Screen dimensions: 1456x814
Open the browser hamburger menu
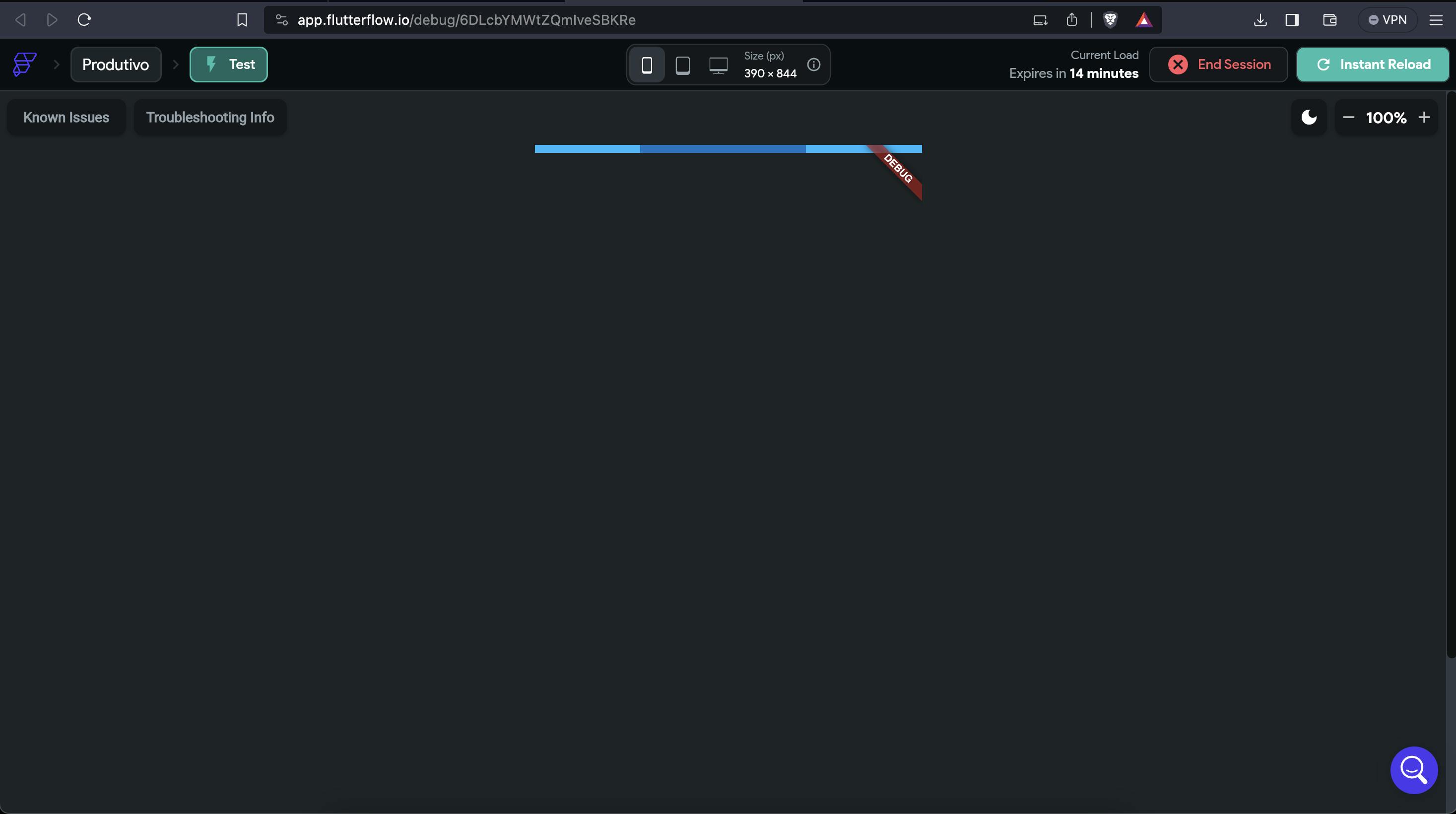(1436, 20)
